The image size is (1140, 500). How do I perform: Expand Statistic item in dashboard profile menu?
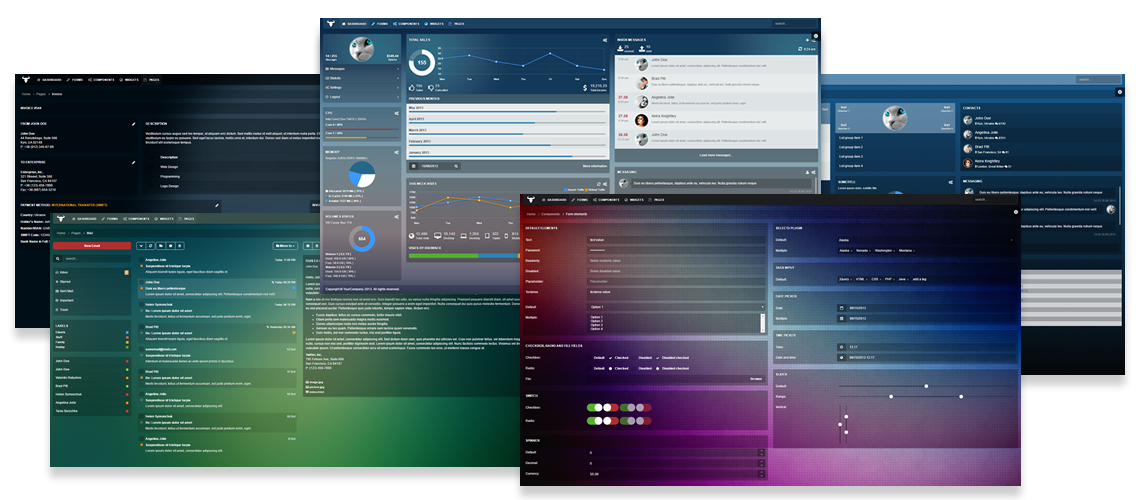[x=362, y=78]
